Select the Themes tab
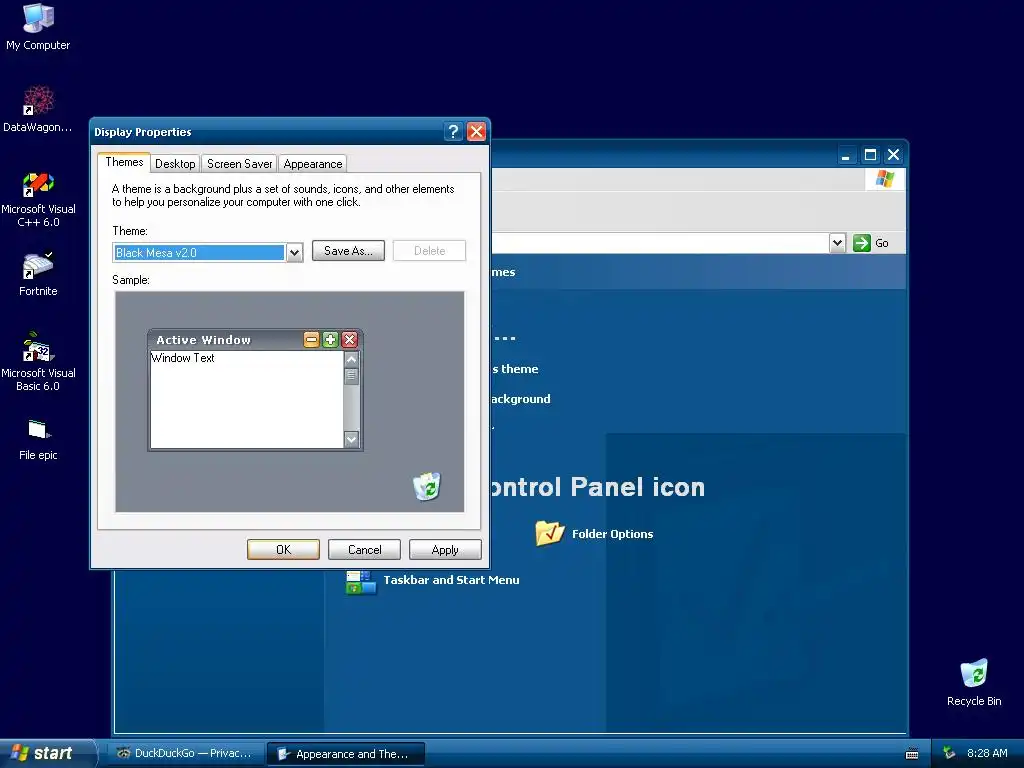Screen dimensions: 1024x768 pyautogui.click(x=124, y=162)
